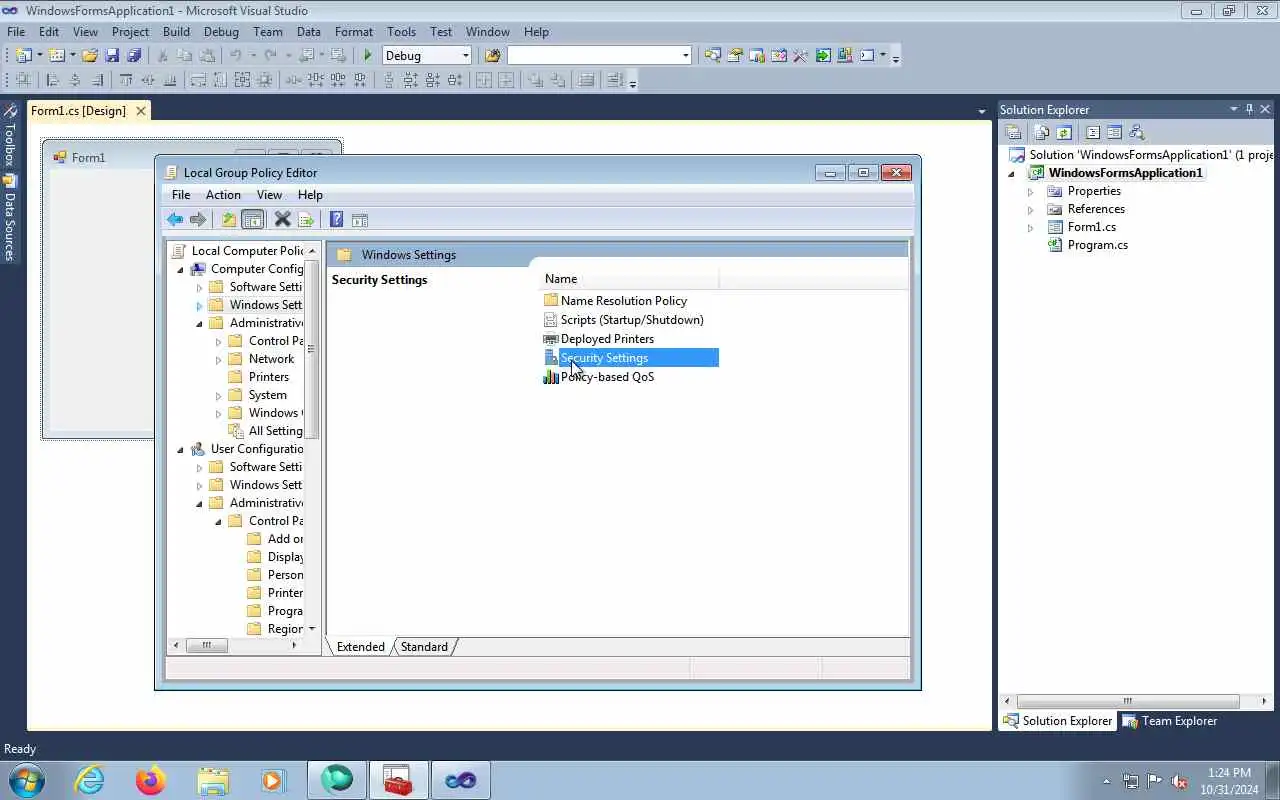Screen dimensions: 1280x800
Task: Launch Internet Explorer from the taskbar
Action: [89, 780]
